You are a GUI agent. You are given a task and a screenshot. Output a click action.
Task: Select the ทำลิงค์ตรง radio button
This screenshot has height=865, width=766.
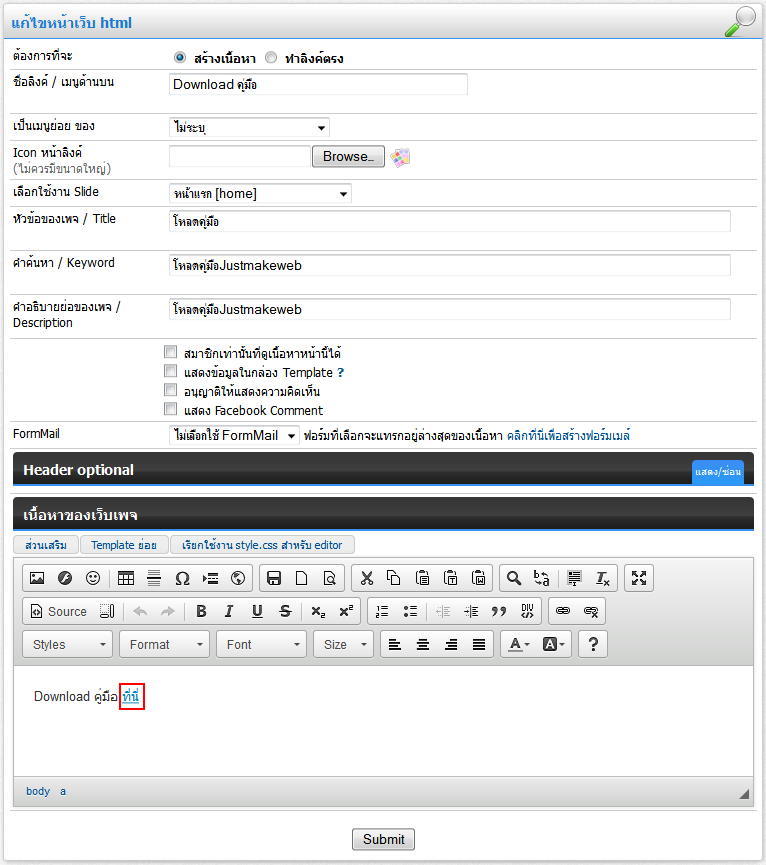(271, 58)
